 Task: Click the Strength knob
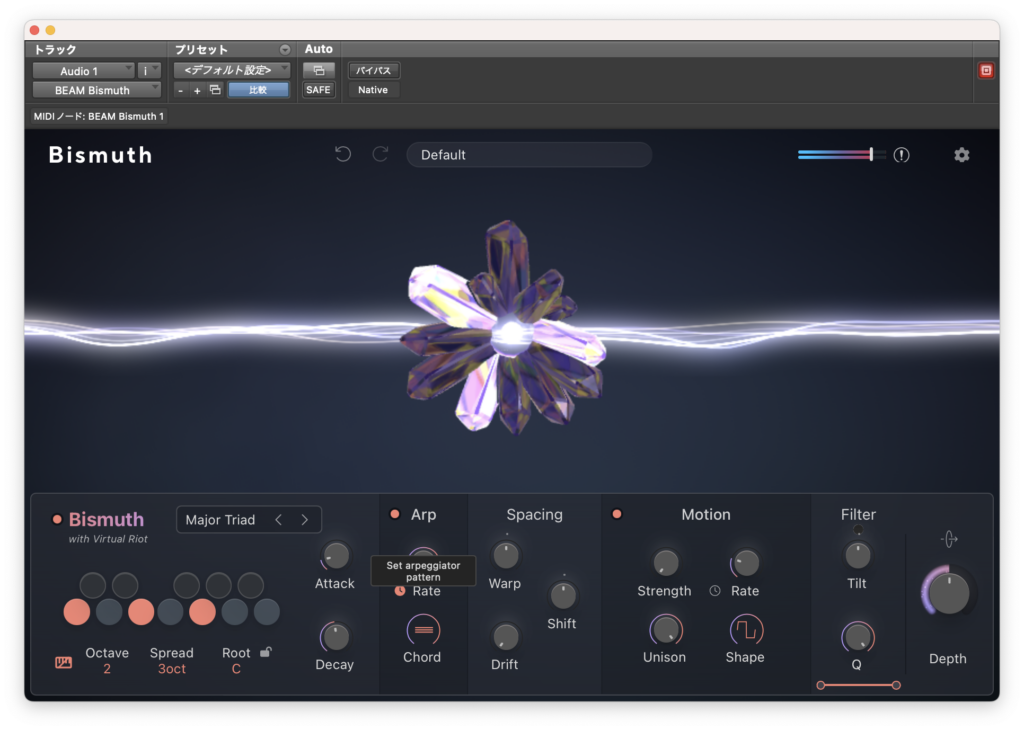(x=665, y=562)
